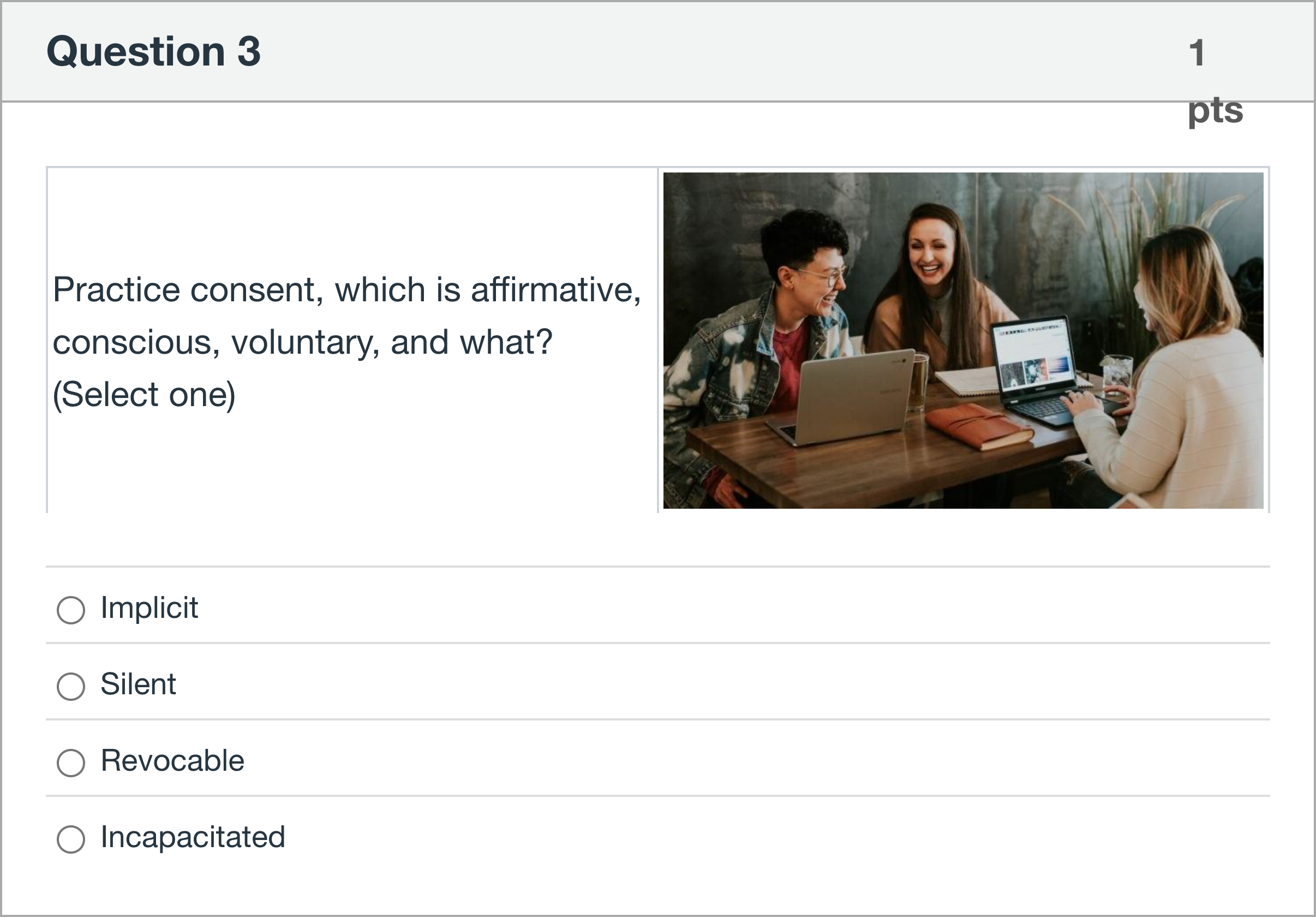The image size is (1316, 917).
Task: Click the "1" point value in header
Action: (1197, 53)
